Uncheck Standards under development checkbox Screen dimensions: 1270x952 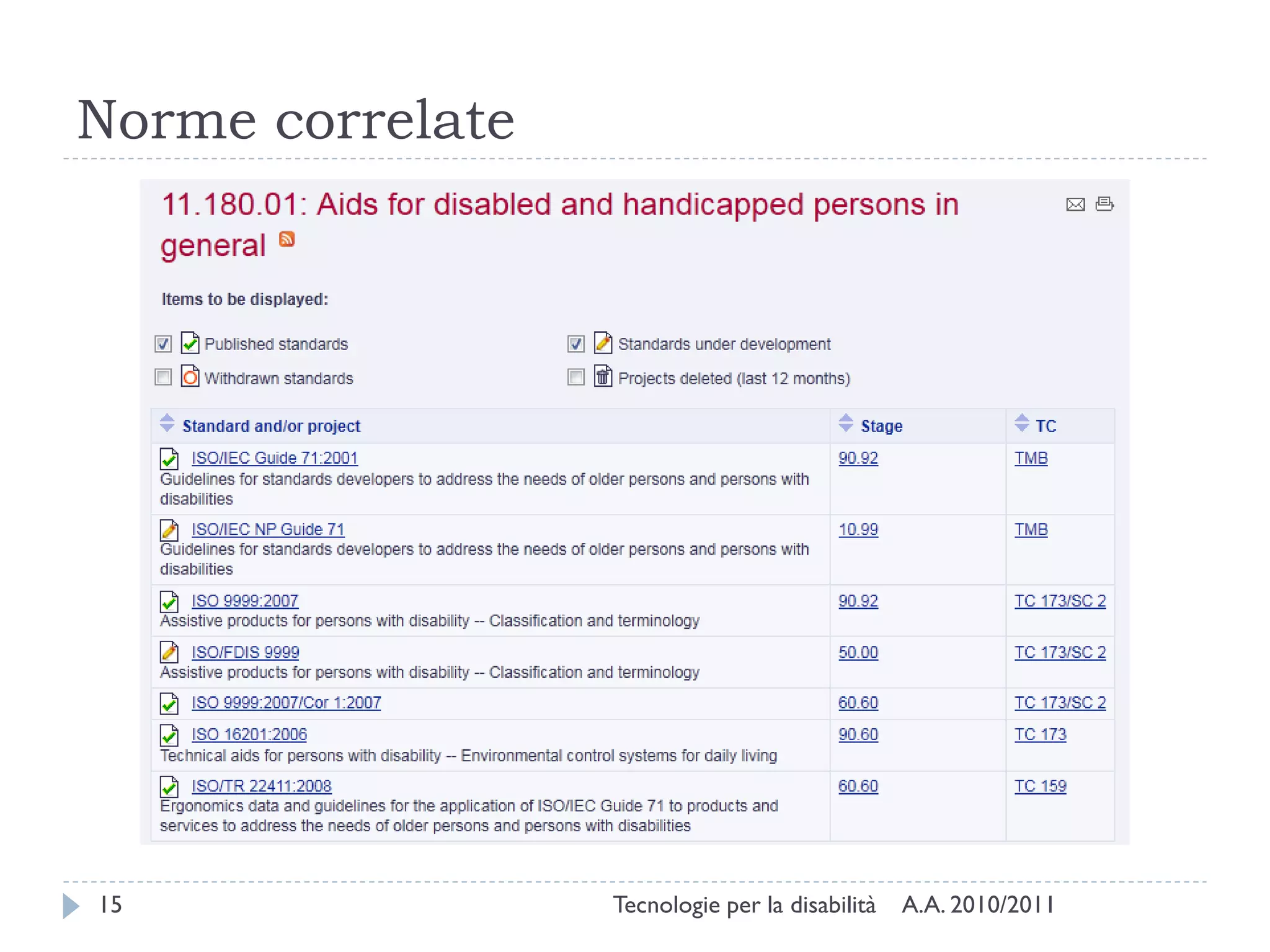(x=576, y=344)
